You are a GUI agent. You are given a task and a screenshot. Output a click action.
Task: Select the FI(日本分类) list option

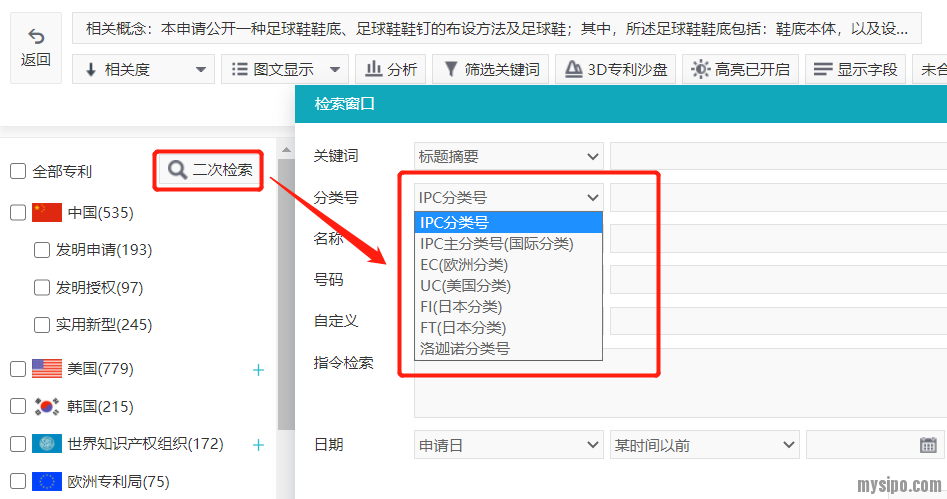coord(461,307)
